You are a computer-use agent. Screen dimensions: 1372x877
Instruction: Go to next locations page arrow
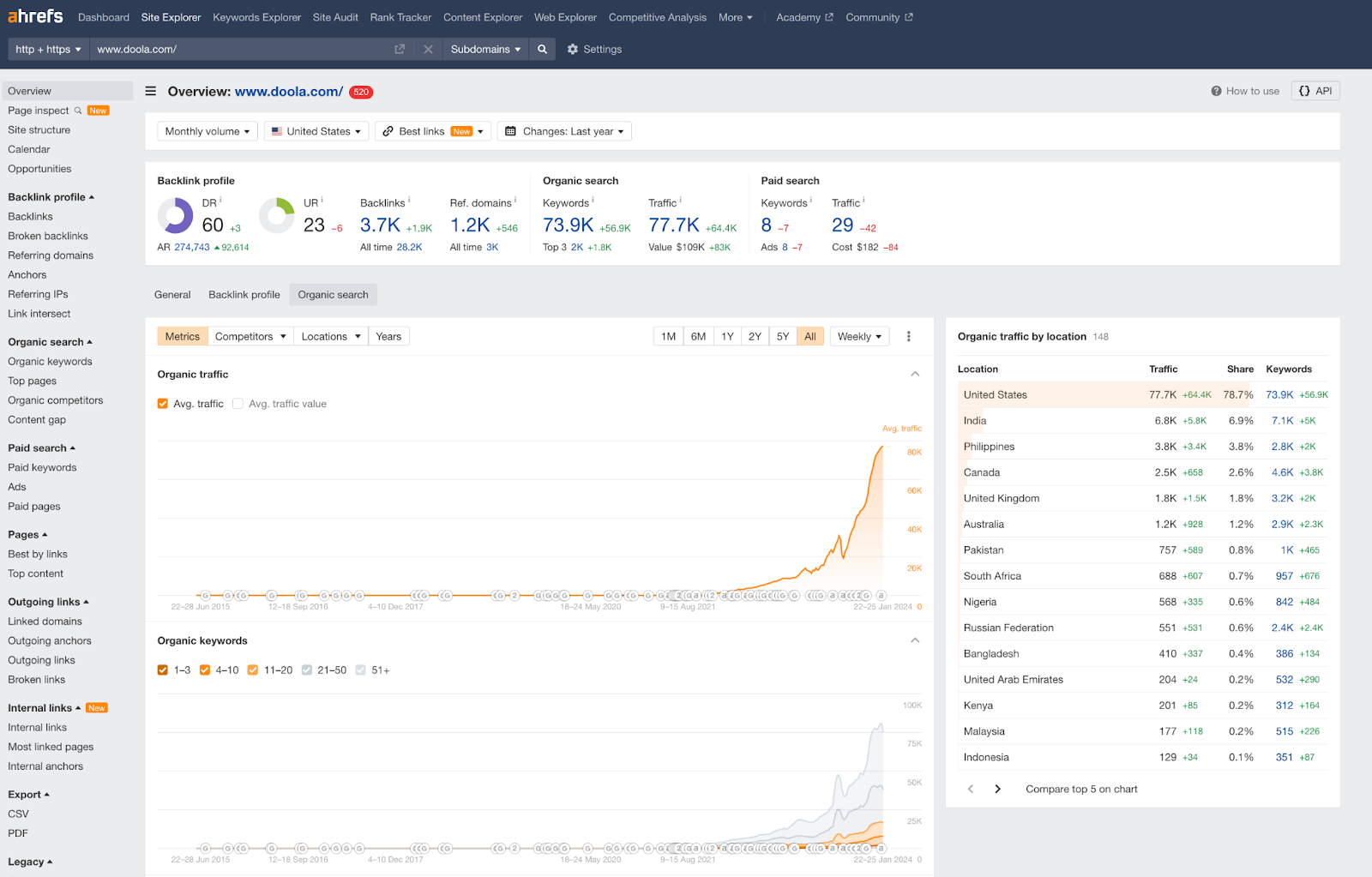[997, 789]
